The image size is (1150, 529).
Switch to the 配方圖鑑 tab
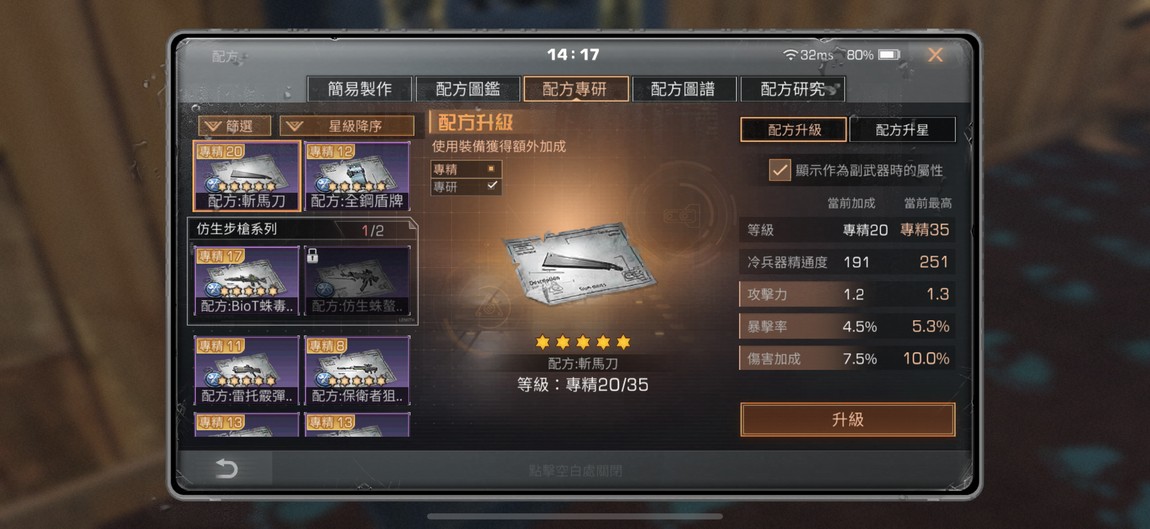468,90
